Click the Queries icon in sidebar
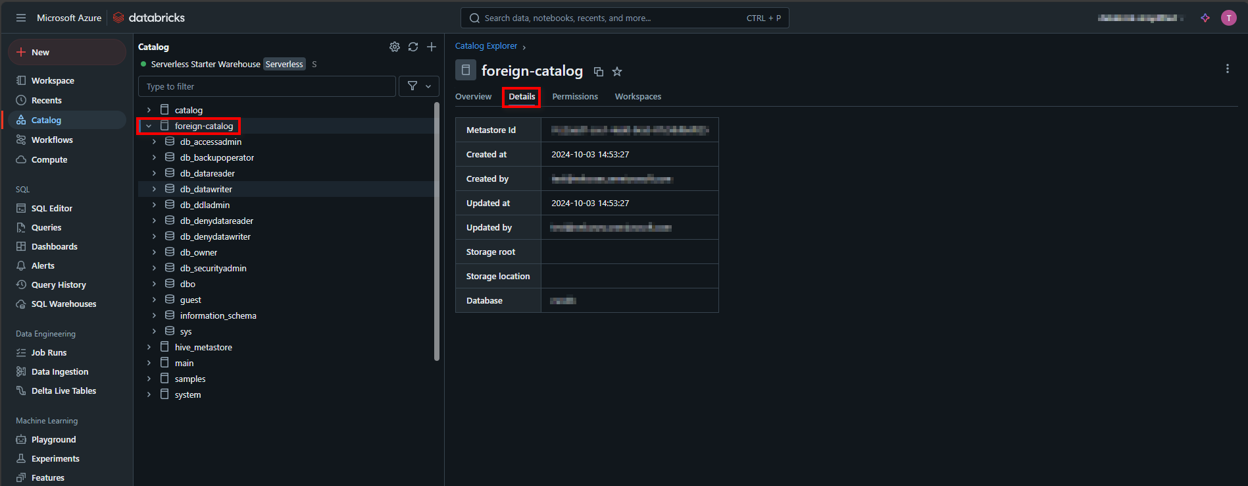The image size is (1248, 486). coord(21,227)
